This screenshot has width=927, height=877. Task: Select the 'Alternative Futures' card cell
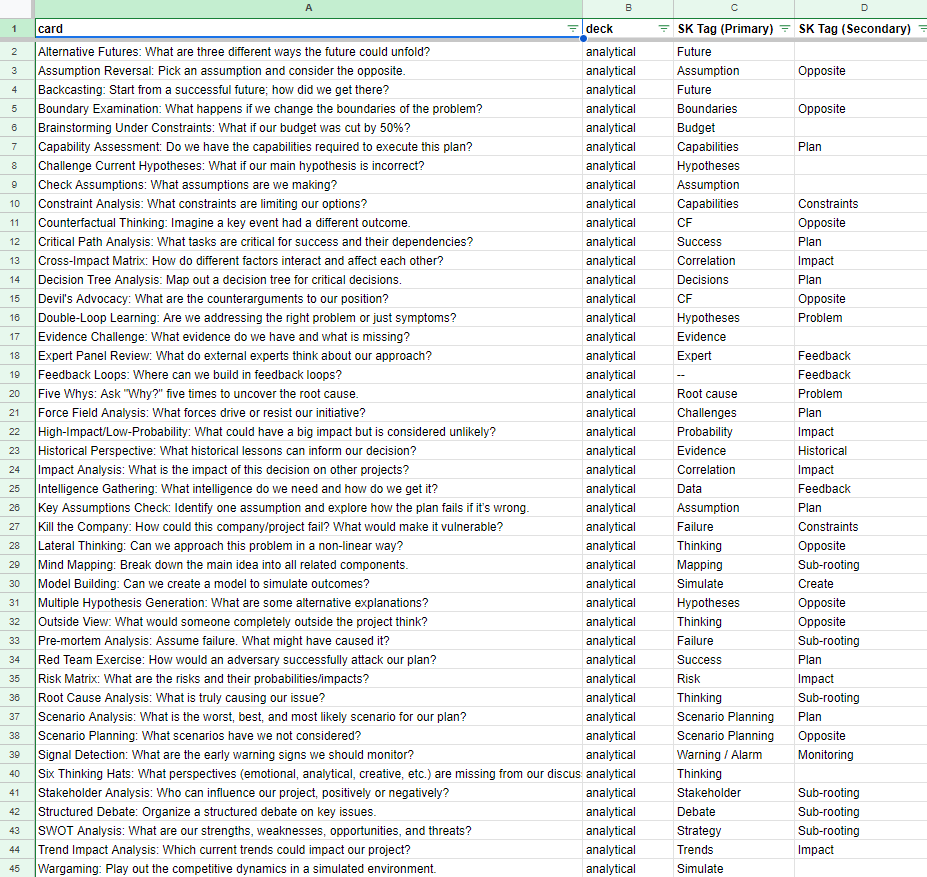(309, 51)
